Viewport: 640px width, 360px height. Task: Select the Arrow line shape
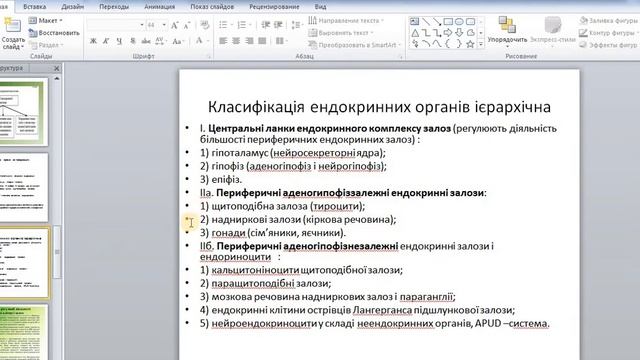coord(437,21)
